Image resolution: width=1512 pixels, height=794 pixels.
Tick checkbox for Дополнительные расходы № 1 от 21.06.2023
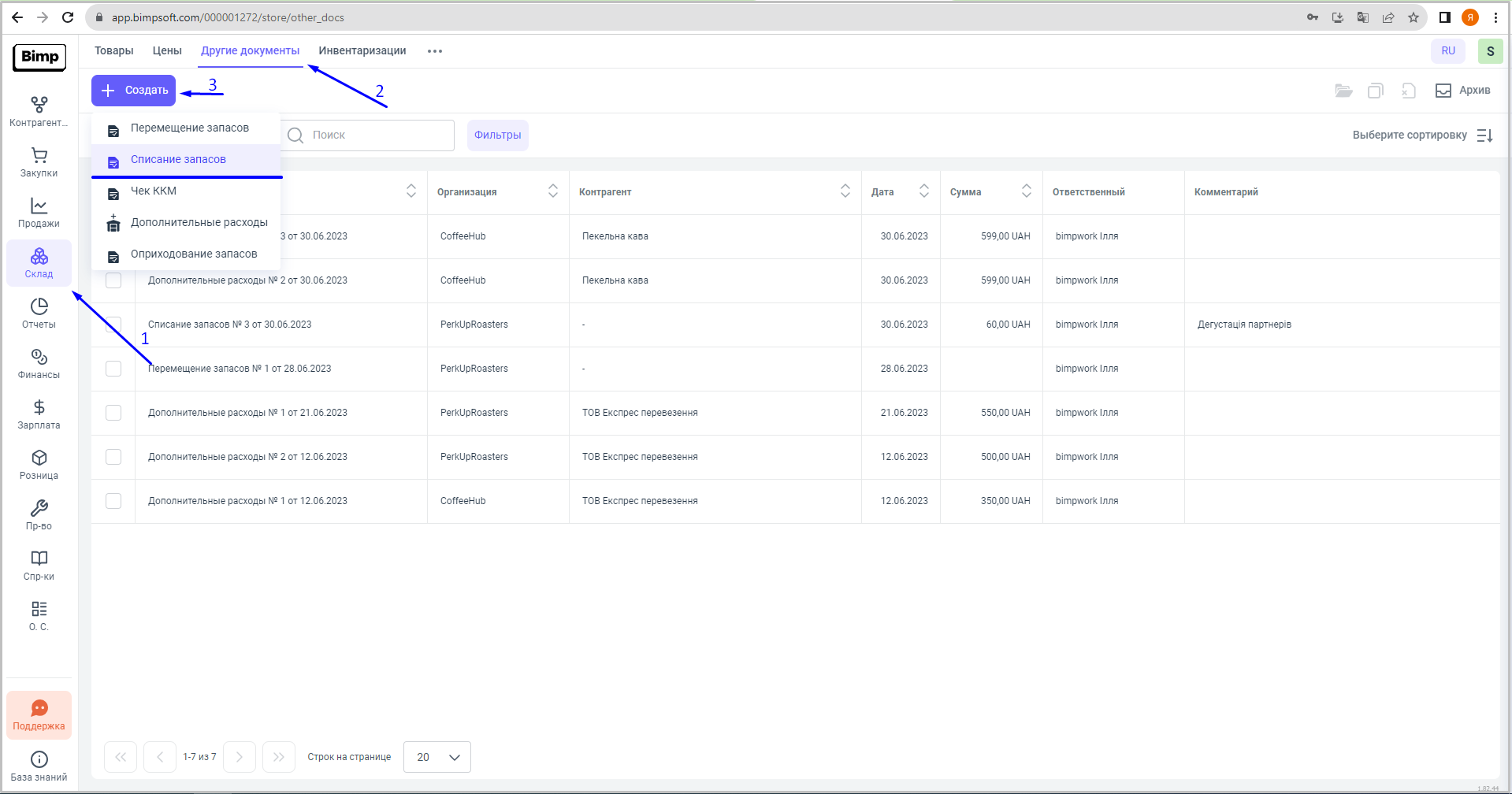pyautogui.click(x=113, y=413)
